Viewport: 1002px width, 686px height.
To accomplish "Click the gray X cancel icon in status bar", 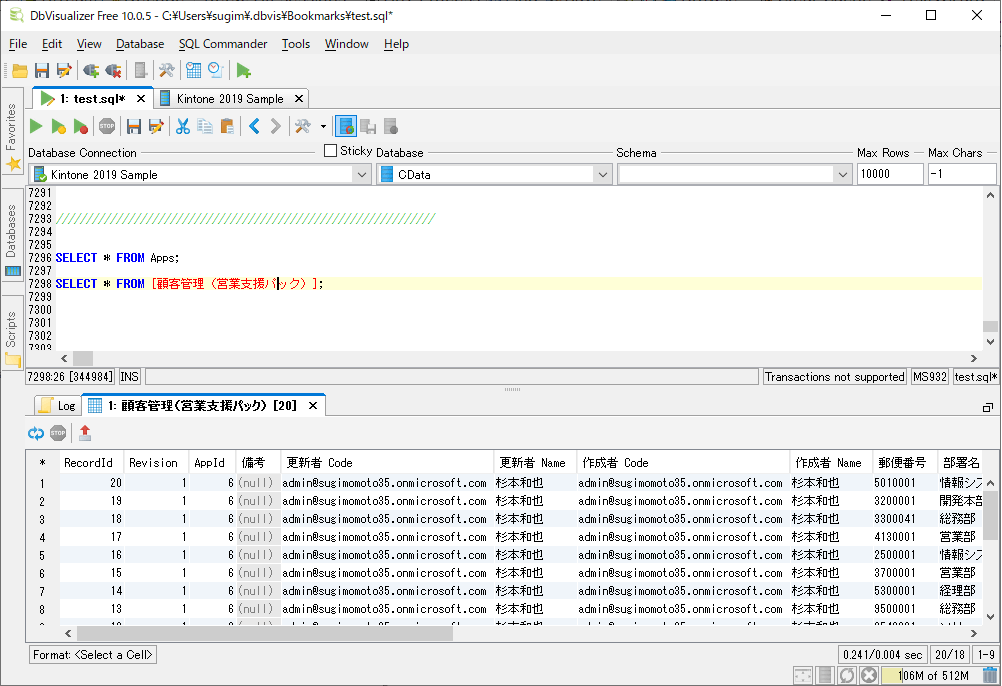I will 868,675.
